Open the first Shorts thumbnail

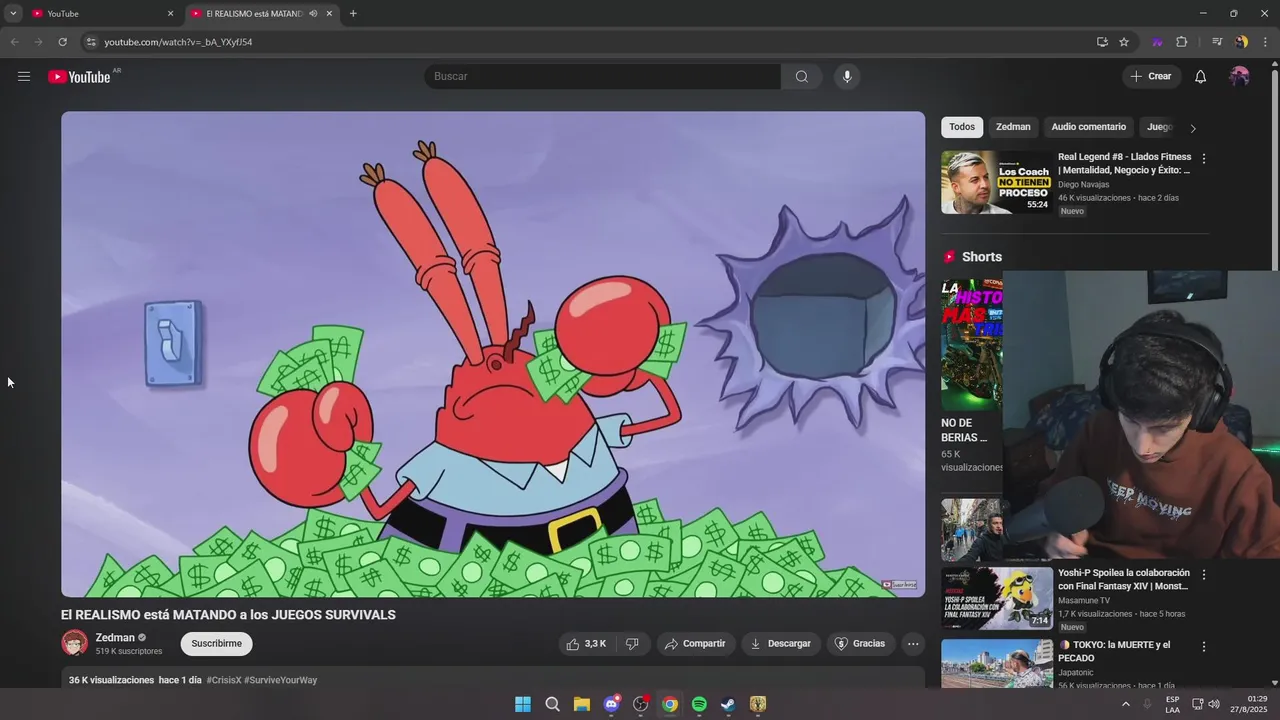tap(972, 344)
